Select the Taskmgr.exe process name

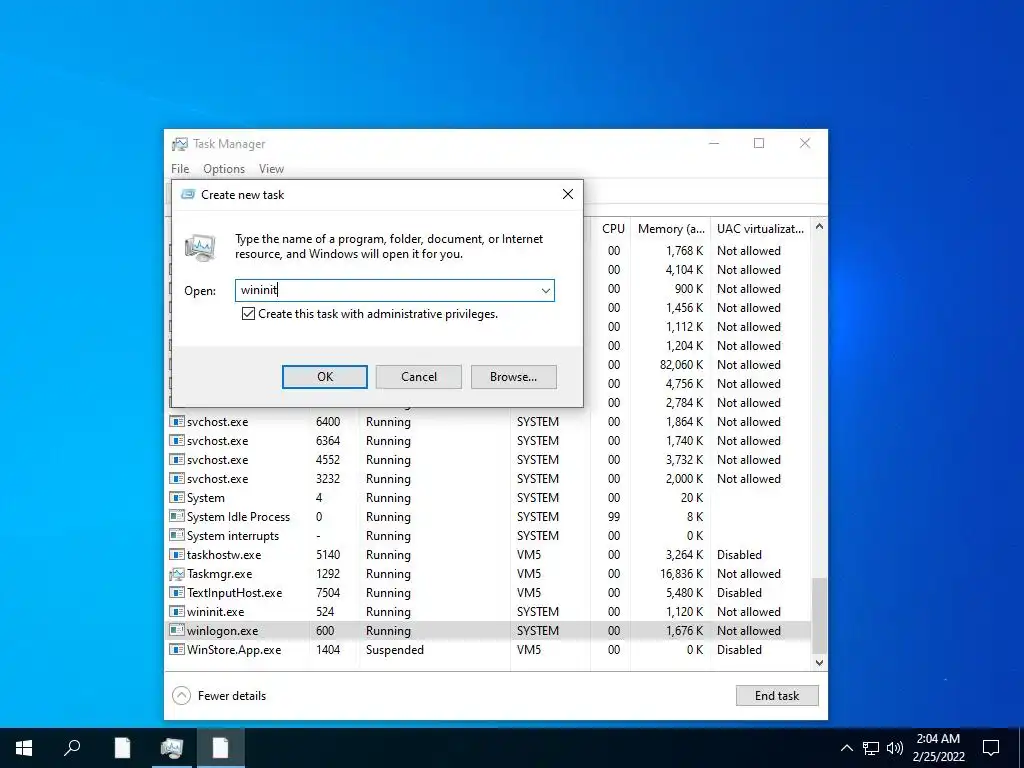tap(219, 574)
